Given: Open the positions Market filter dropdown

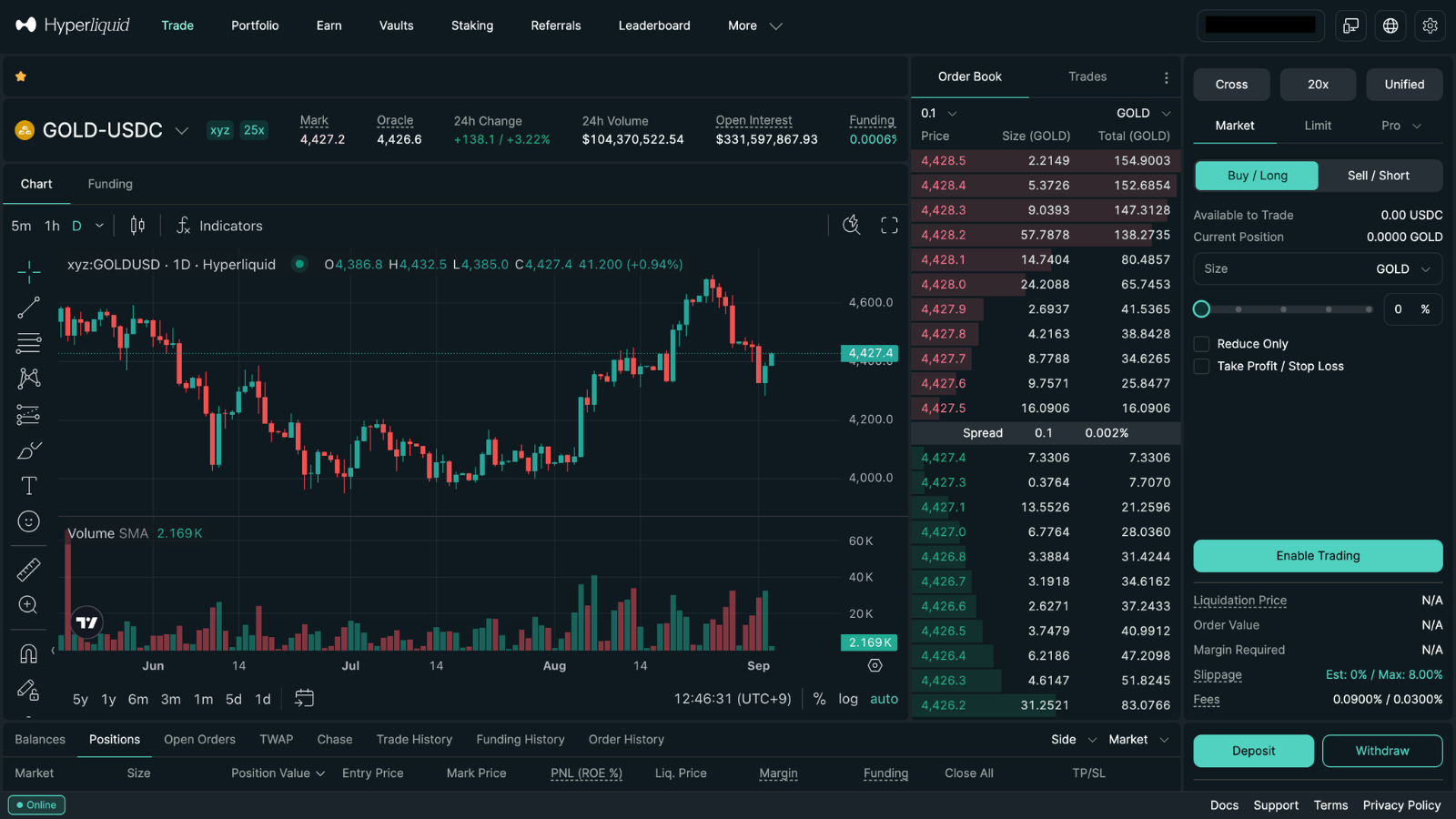Looking at the screenshot, I should click(x=1138, y=740).
